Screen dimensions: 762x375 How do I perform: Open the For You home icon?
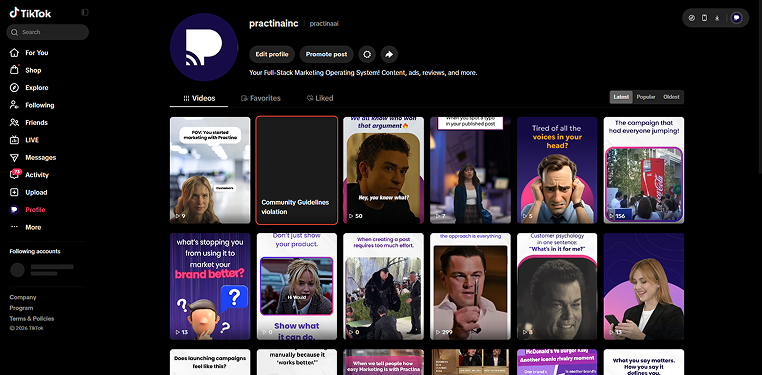click(x=15, y=52)
